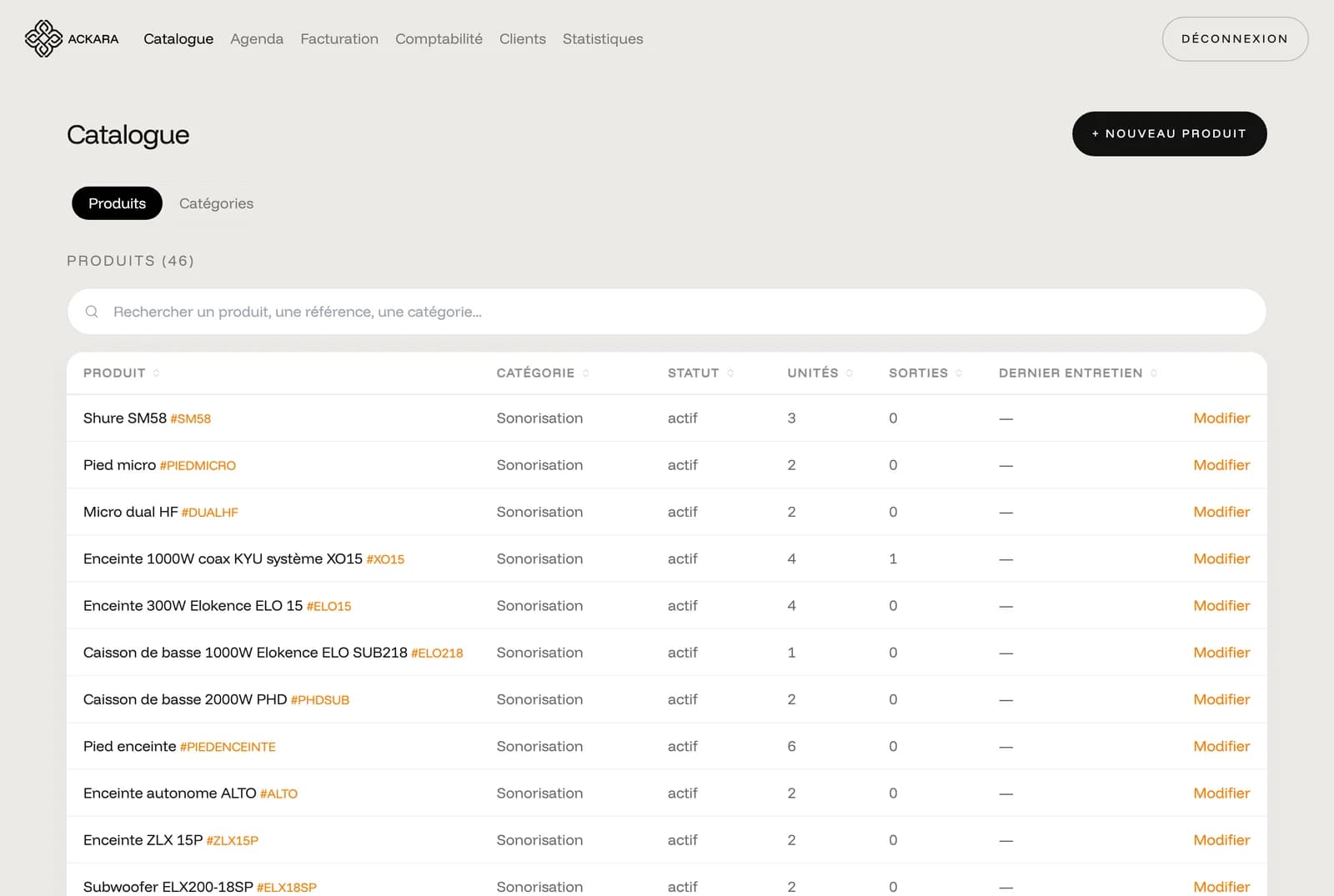Click the search magnifier icon

(x=92, y=312)
